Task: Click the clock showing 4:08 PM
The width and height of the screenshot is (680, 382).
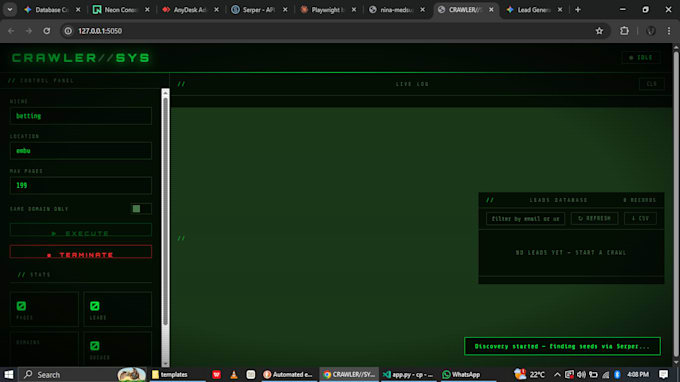Action: pos(638,374)
